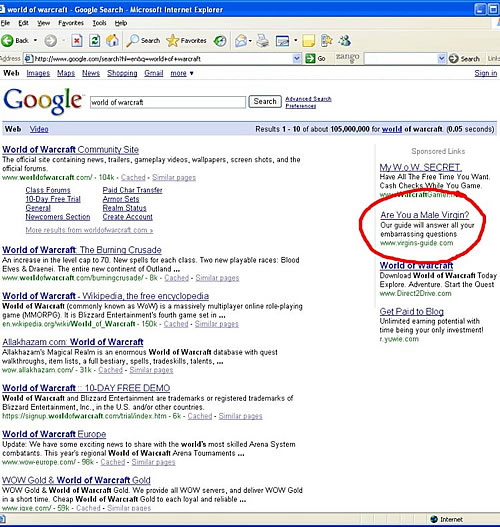Image resolution: width=500 pixels, height=527 pixels.
Task: Click the green Go button
Action: [x=315, y=58]
